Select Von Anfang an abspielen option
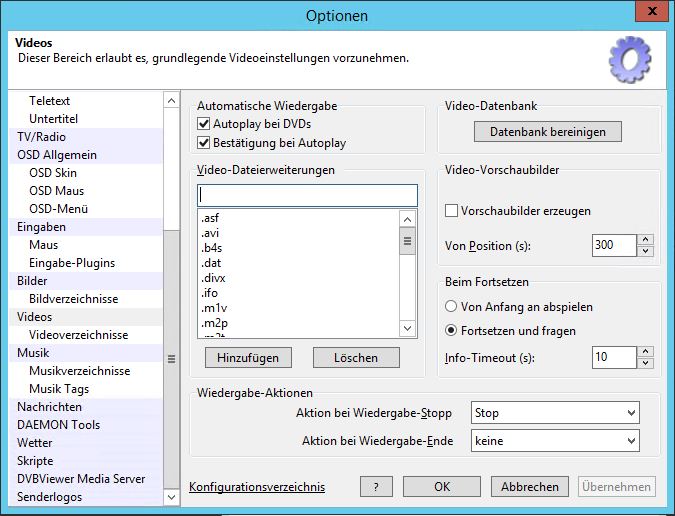This screenshot has width=675, height=516. pyautogui.click(x=452, y=307)
